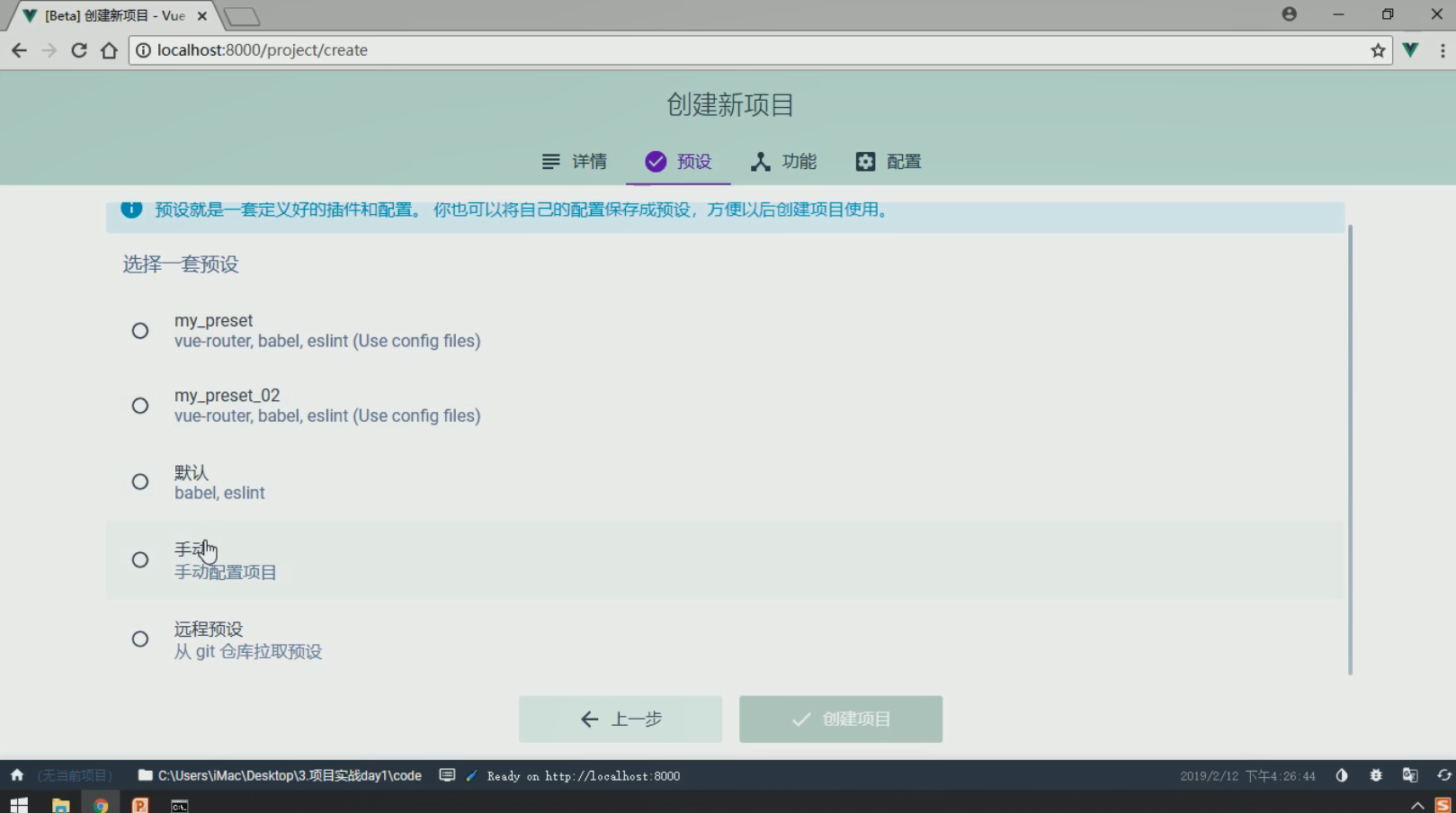The image size is (1456, 813).
Task: Switch to the 预设 preset tab
Action: click(x=678, y=162)
